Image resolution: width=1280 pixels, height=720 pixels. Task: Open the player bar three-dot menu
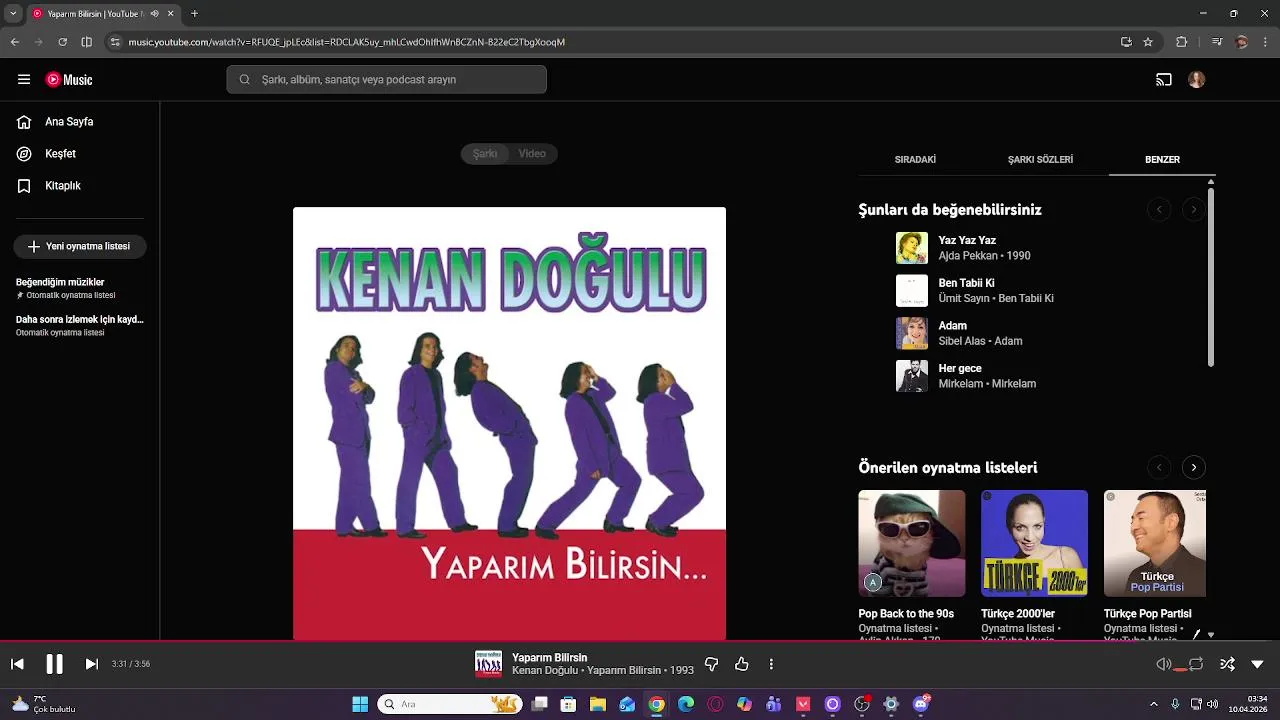click(x=771, y=664)
